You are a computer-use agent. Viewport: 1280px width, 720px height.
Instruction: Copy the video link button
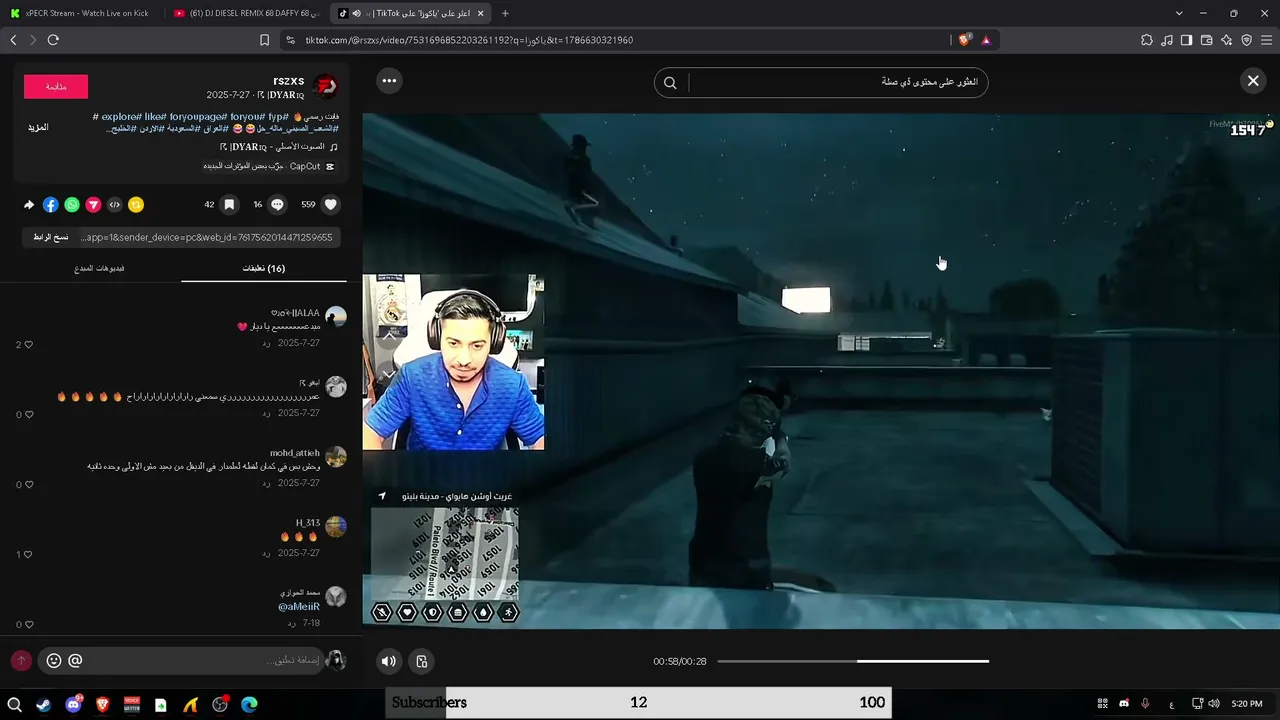click(50, 237)
